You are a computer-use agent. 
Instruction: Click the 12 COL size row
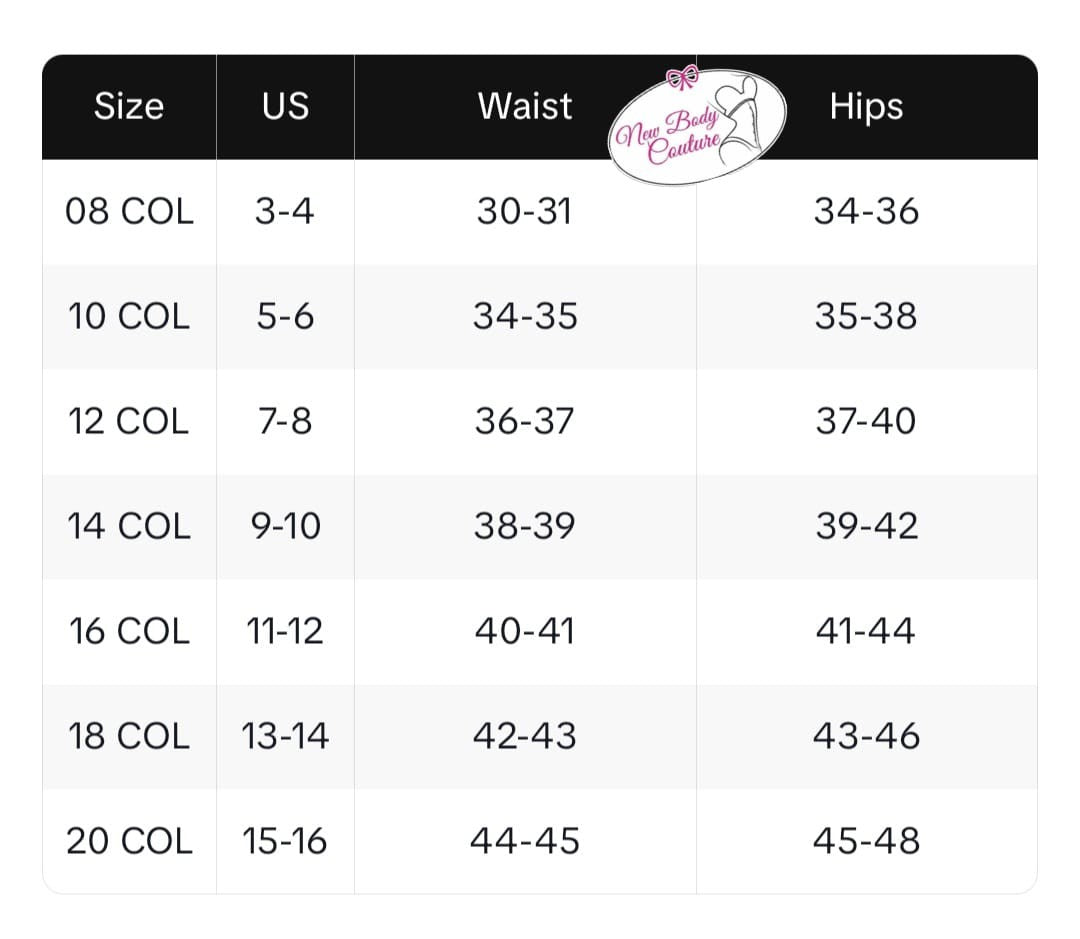point(129,422)
